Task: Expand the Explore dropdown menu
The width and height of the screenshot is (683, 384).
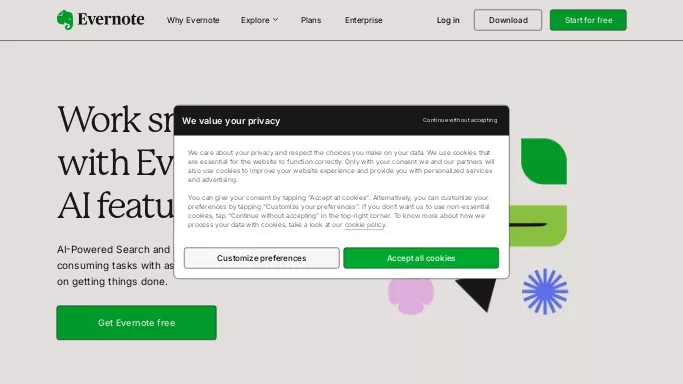Action: 259,20
